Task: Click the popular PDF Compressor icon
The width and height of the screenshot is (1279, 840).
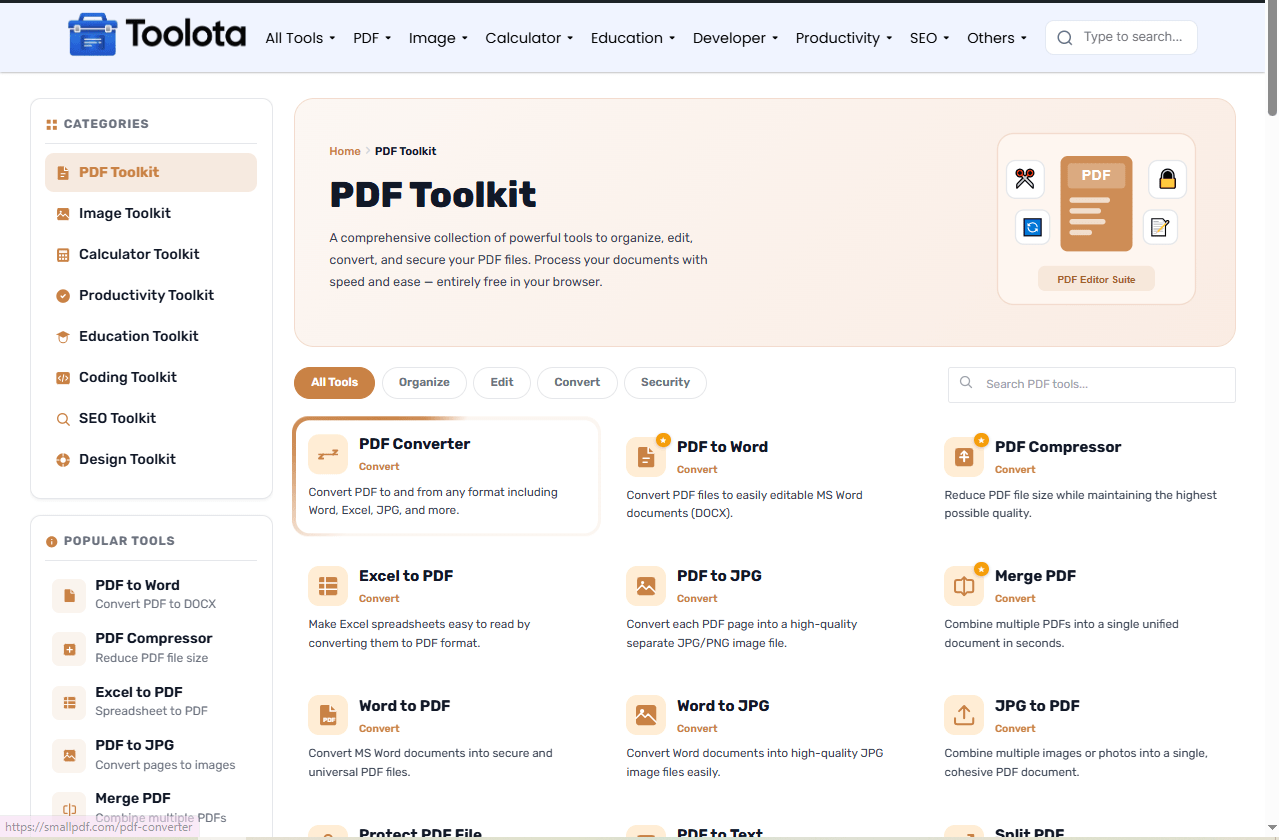Action: pyautogui.click(x=69, y=649)
